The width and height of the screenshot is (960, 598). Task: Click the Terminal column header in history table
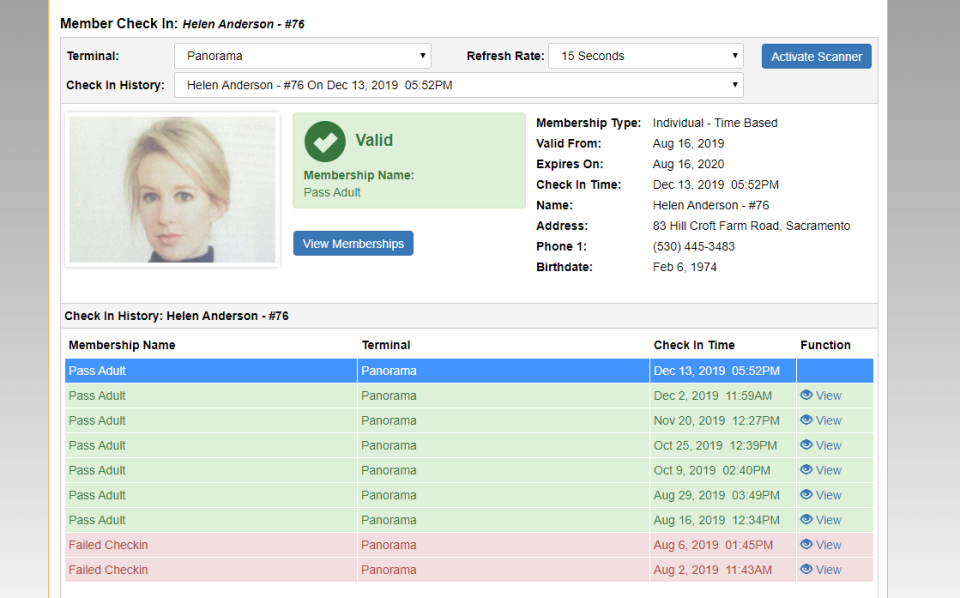tap(386, 345)
